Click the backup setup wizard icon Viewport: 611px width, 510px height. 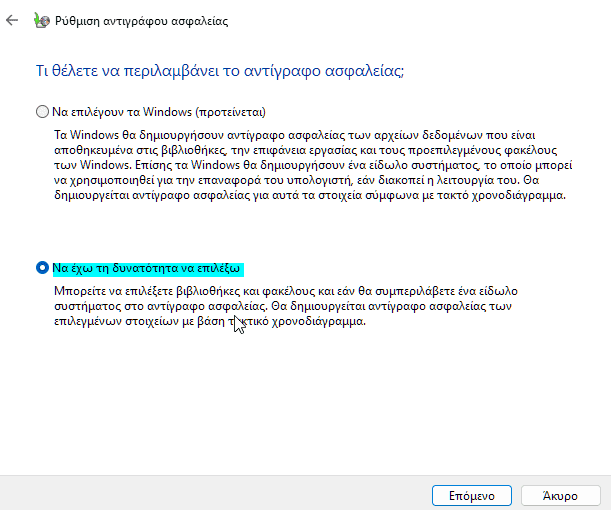click(42, 21)
